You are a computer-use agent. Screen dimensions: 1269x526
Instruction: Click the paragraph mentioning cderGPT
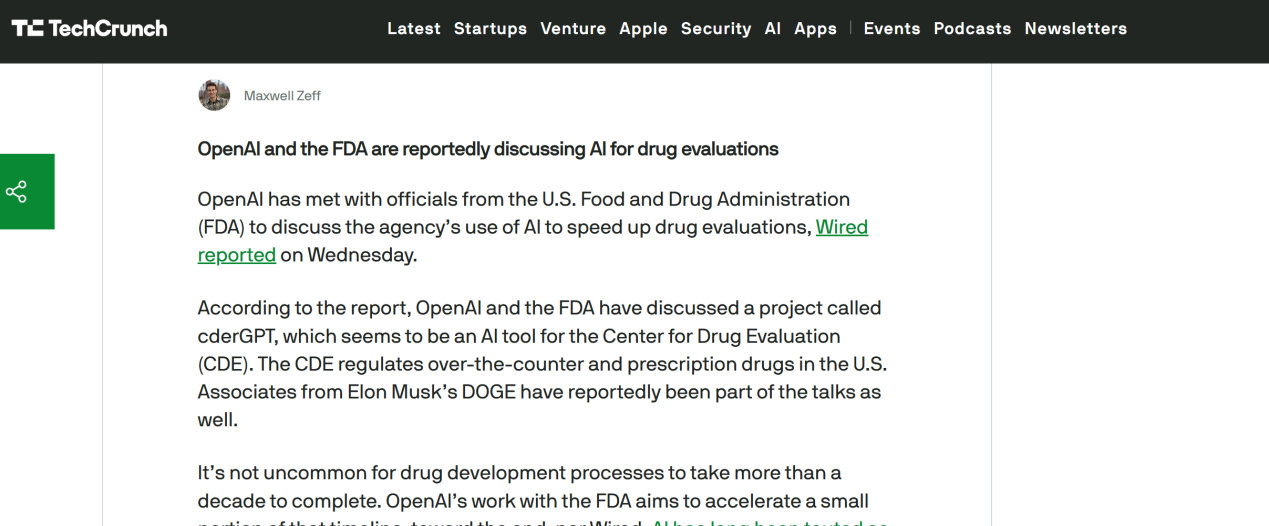[540, 363]
